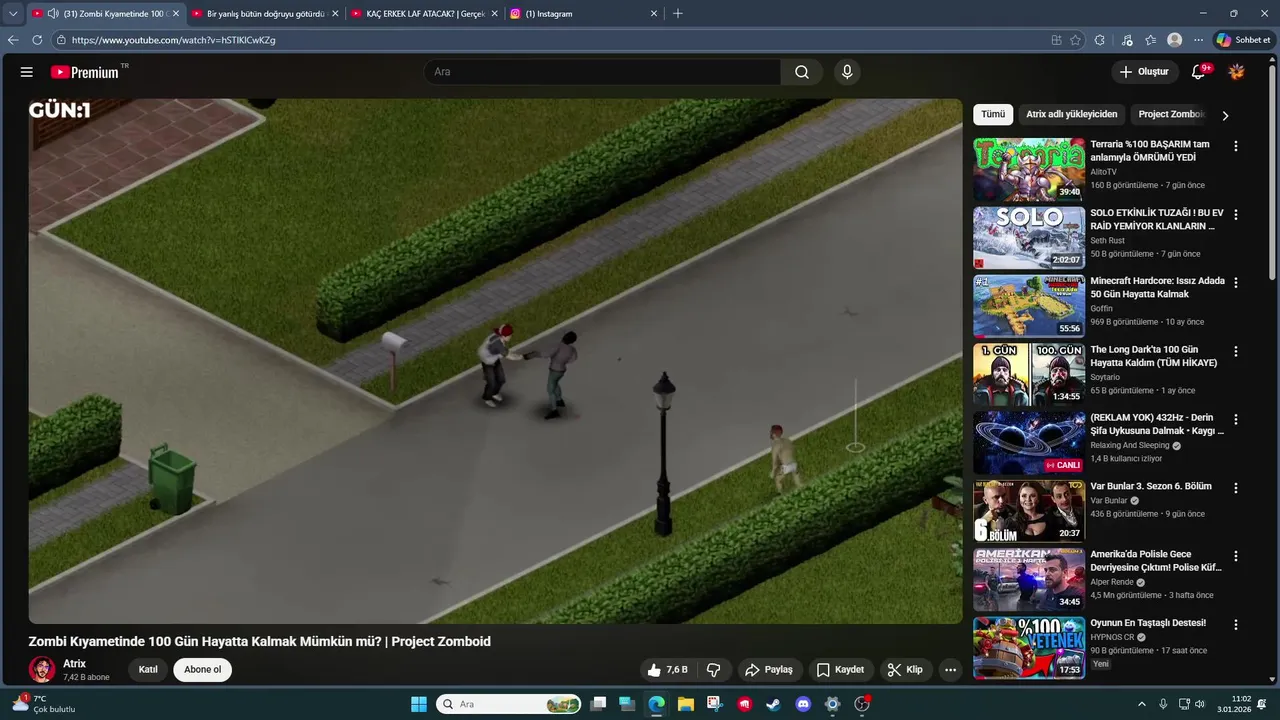Share the video with Paylaş
The image size is (1280, 720).
click(768, 670)
